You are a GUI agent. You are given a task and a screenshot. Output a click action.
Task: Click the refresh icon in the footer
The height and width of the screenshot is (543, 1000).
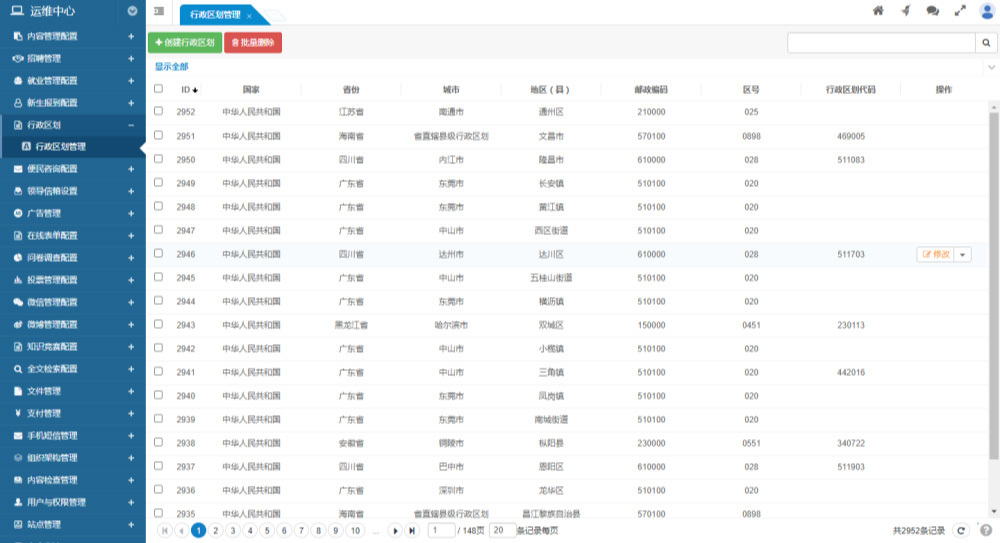click(x=961, y=531)
